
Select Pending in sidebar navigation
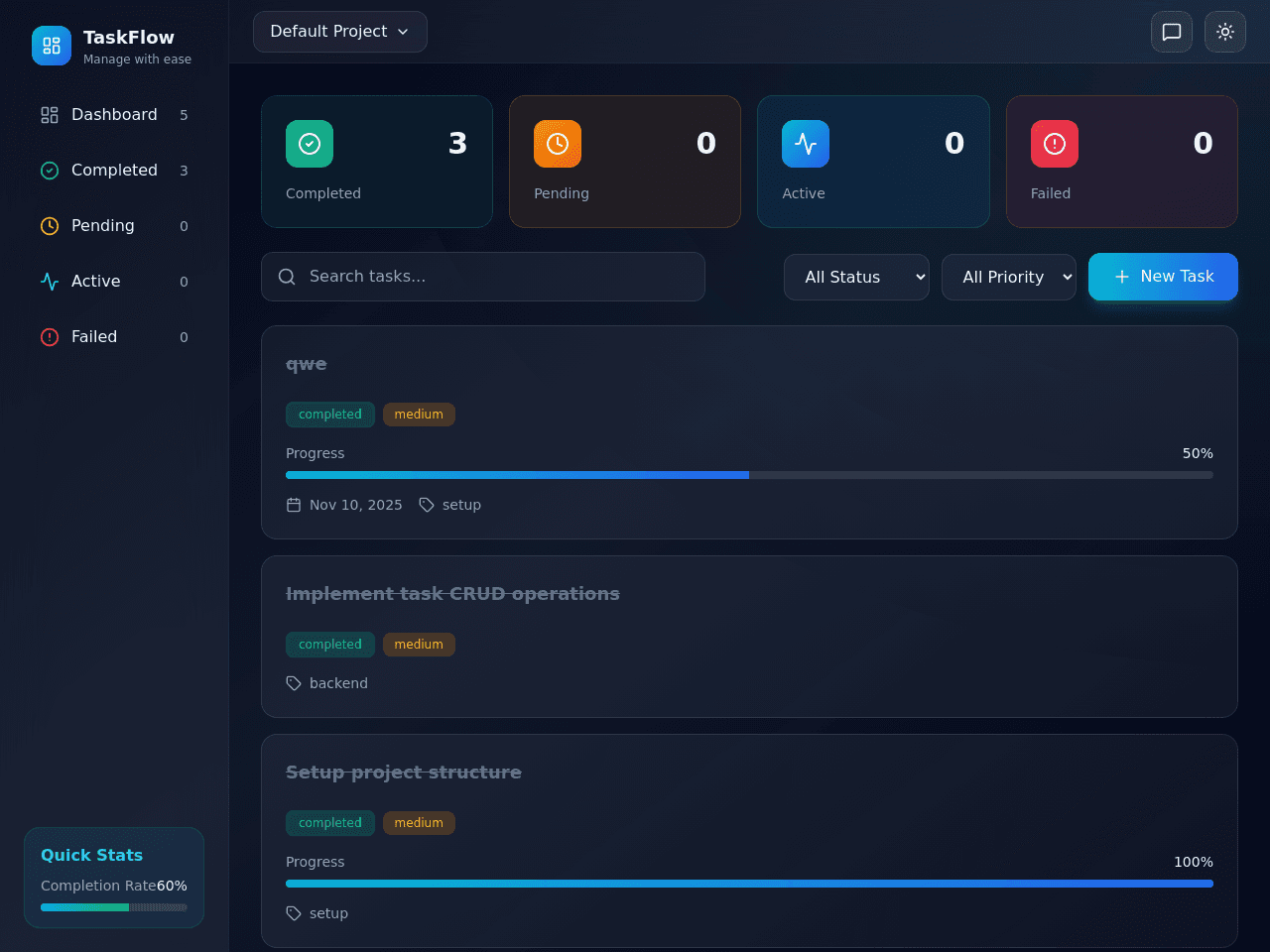(114, 226)
